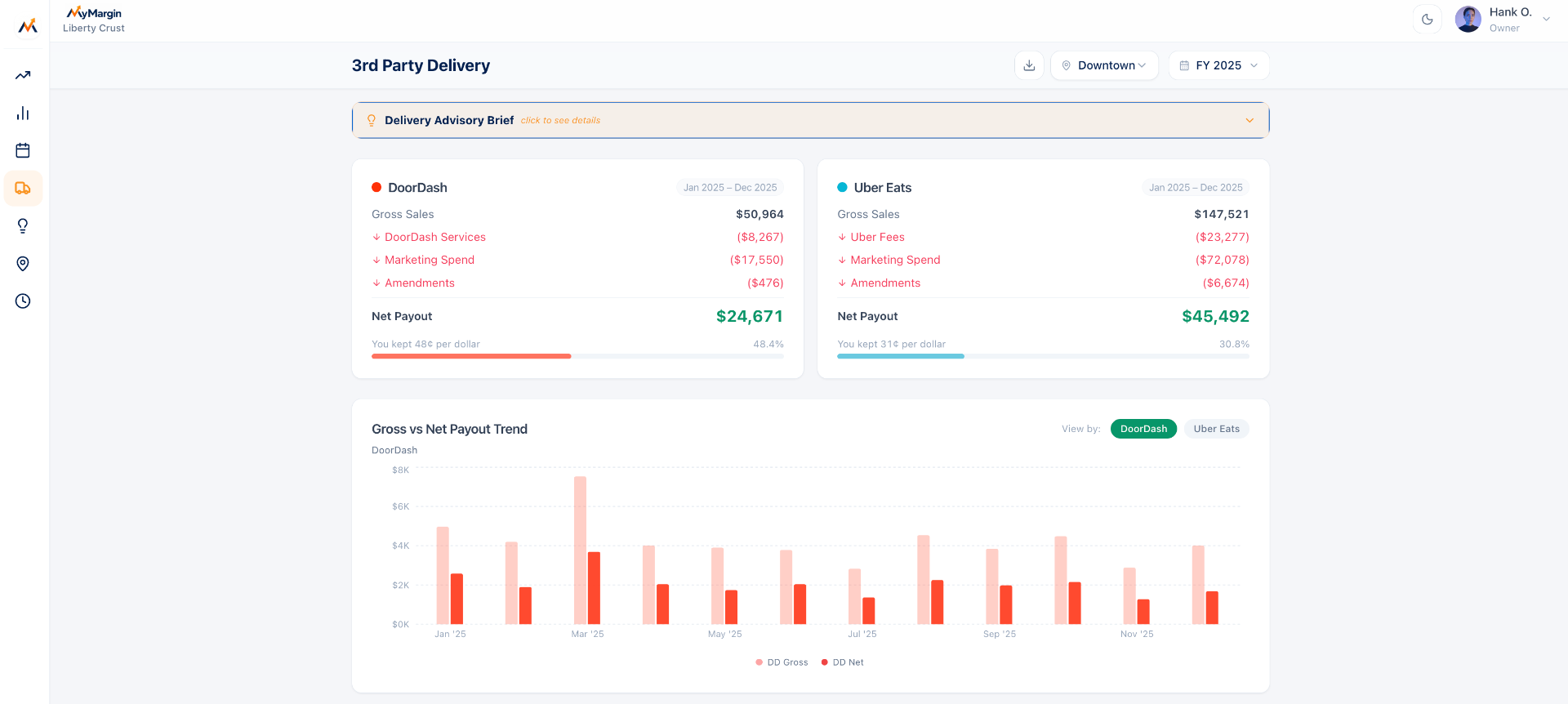
Task: Click DoorDash net payout $24,671
Action: 750,316
